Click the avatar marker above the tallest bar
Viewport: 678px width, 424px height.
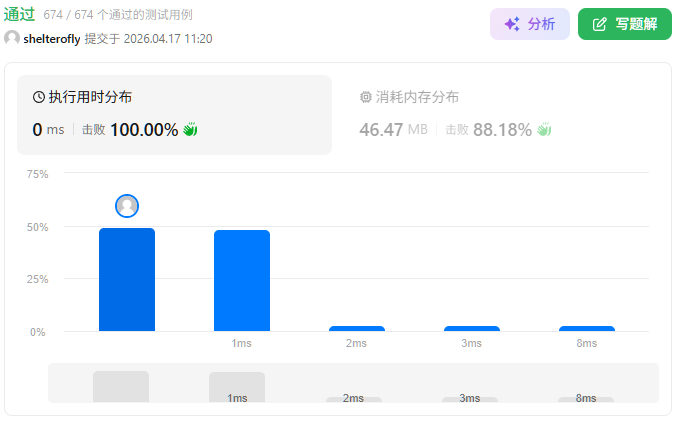point(127,206)
